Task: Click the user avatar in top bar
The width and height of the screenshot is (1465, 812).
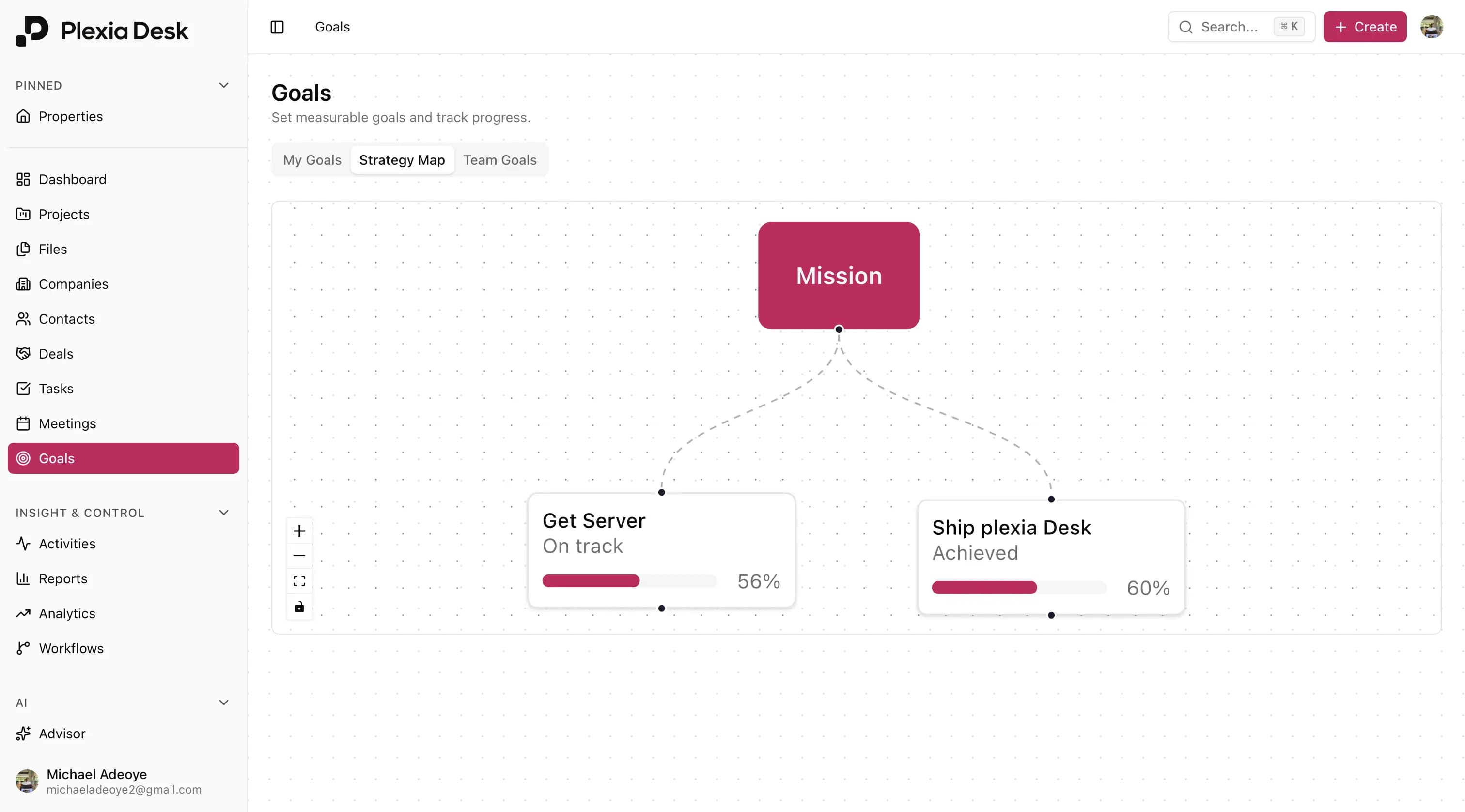Action: (1432, 27)
